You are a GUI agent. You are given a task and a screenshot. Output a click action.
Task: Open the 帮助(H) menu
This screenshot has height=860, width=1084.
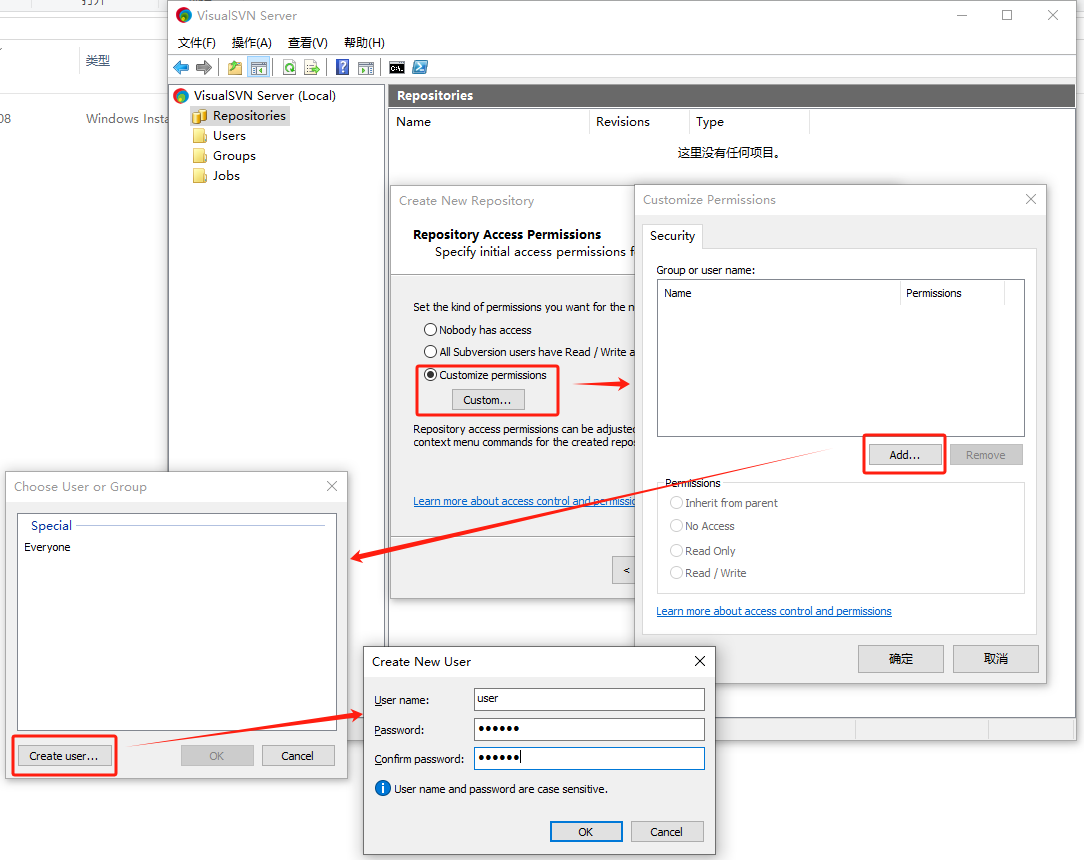click(364, 43)
